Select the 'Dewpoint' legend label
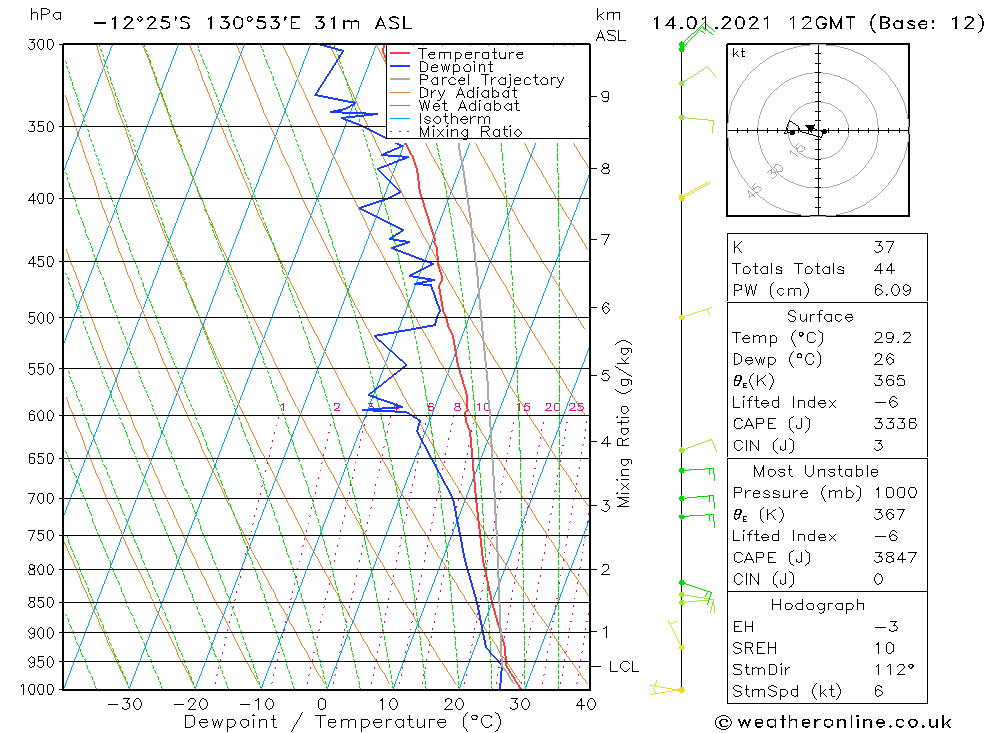 pyautogui.click(x=455, y=67)
